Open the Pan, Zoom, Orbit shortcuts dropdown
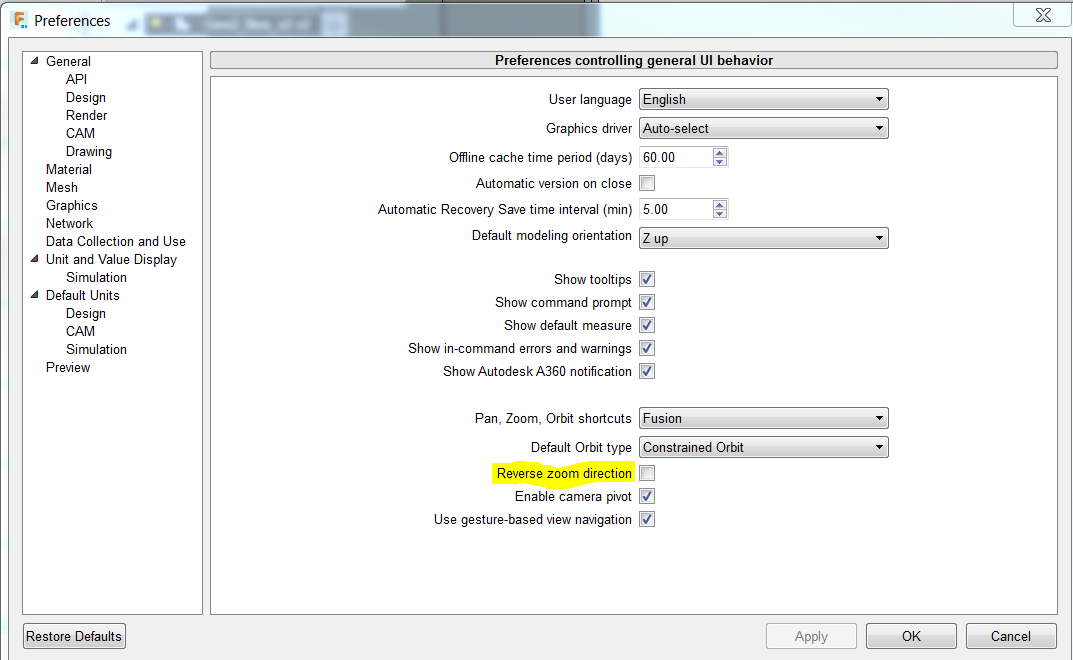Screen dimensions: 1073x660 click(x=878, y=418)
